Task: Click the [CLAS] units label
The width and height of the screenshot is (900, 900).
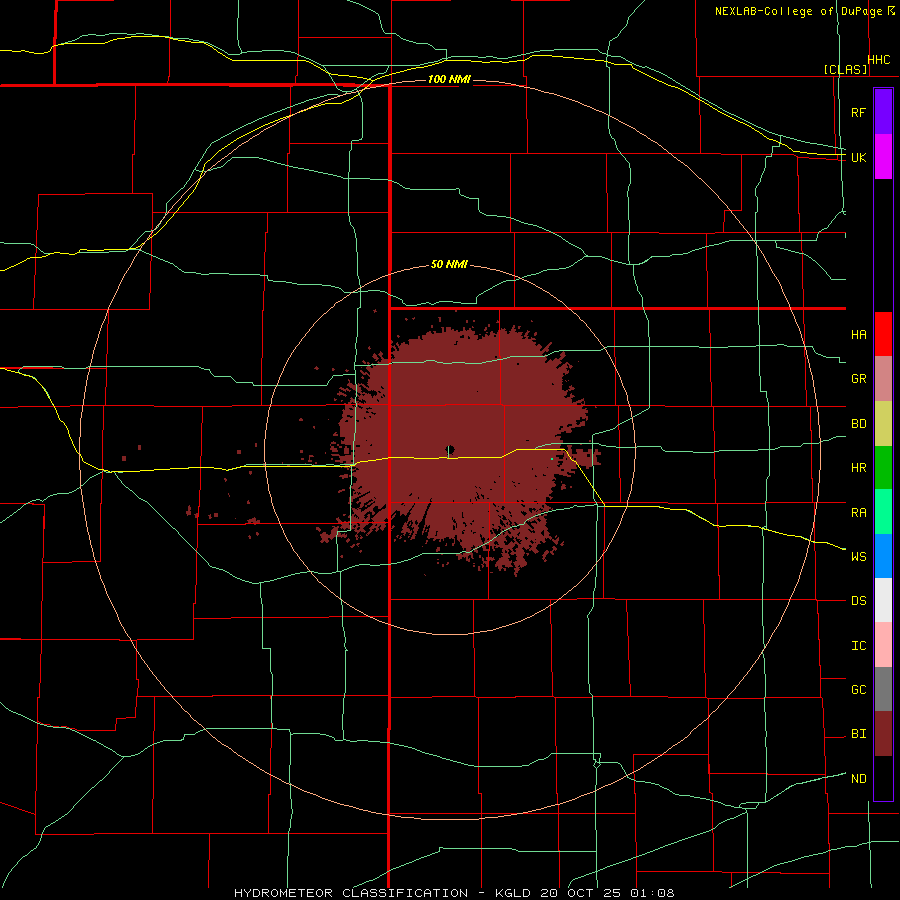Action: (845, 70)
